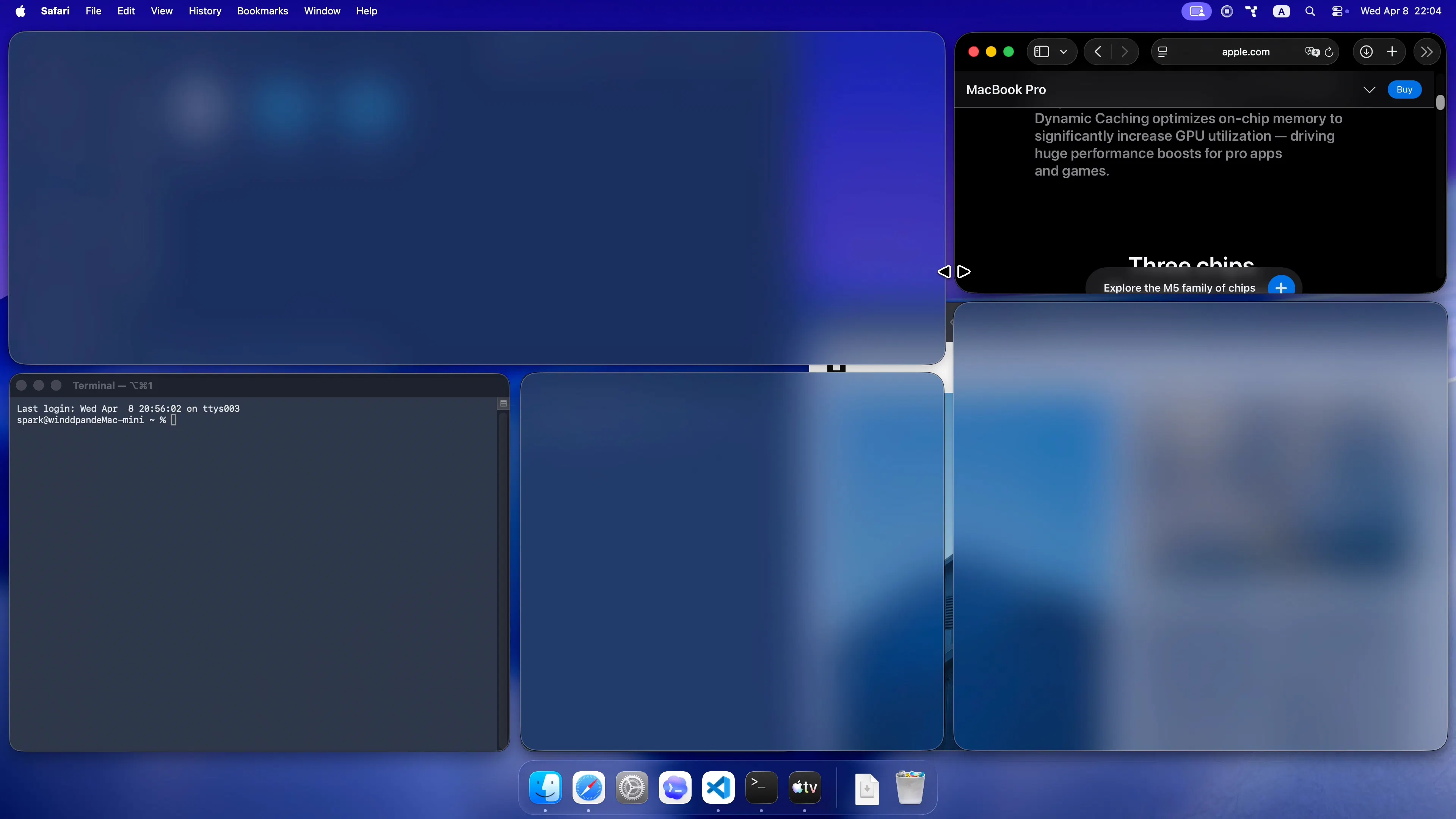Open Finder from the Dock

pos(545,788)
